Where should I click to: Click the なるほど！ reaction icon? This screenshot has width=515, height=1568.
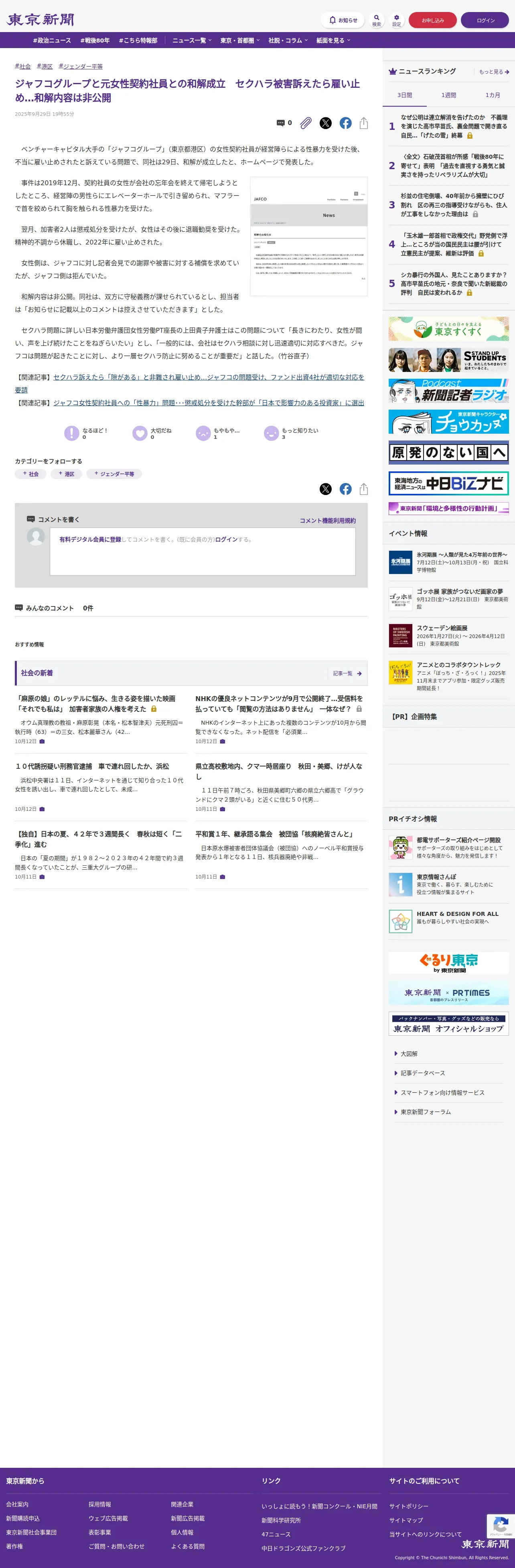(x=72, y=433)
